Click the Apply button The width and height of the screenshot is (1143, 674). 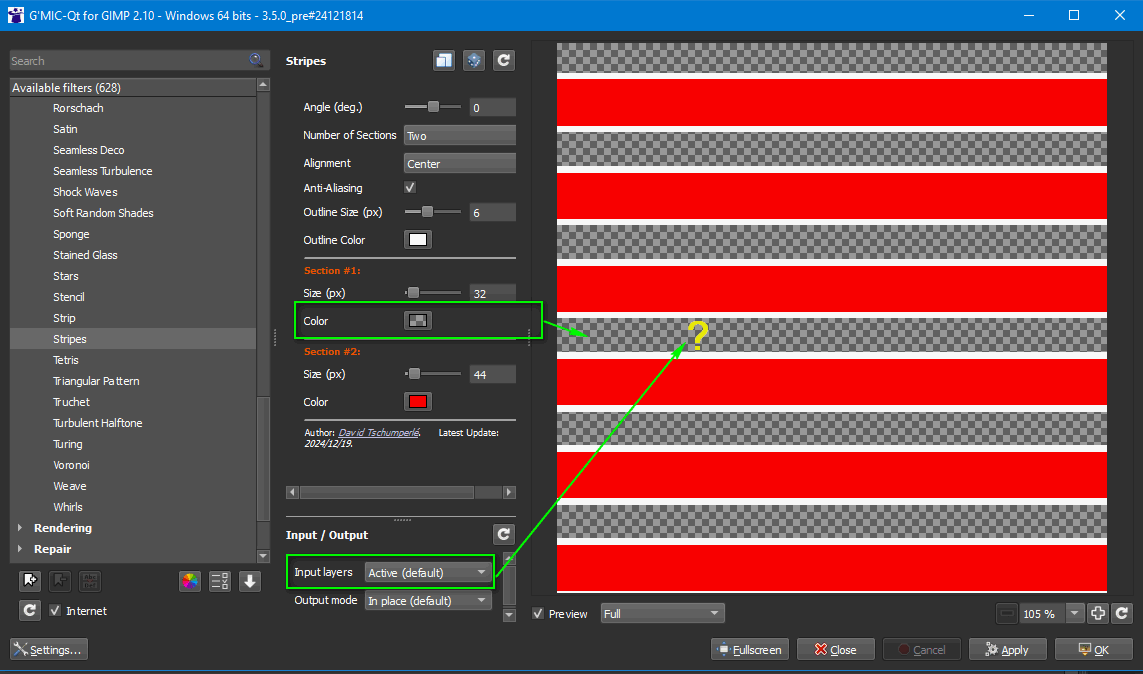[1007, 649]
